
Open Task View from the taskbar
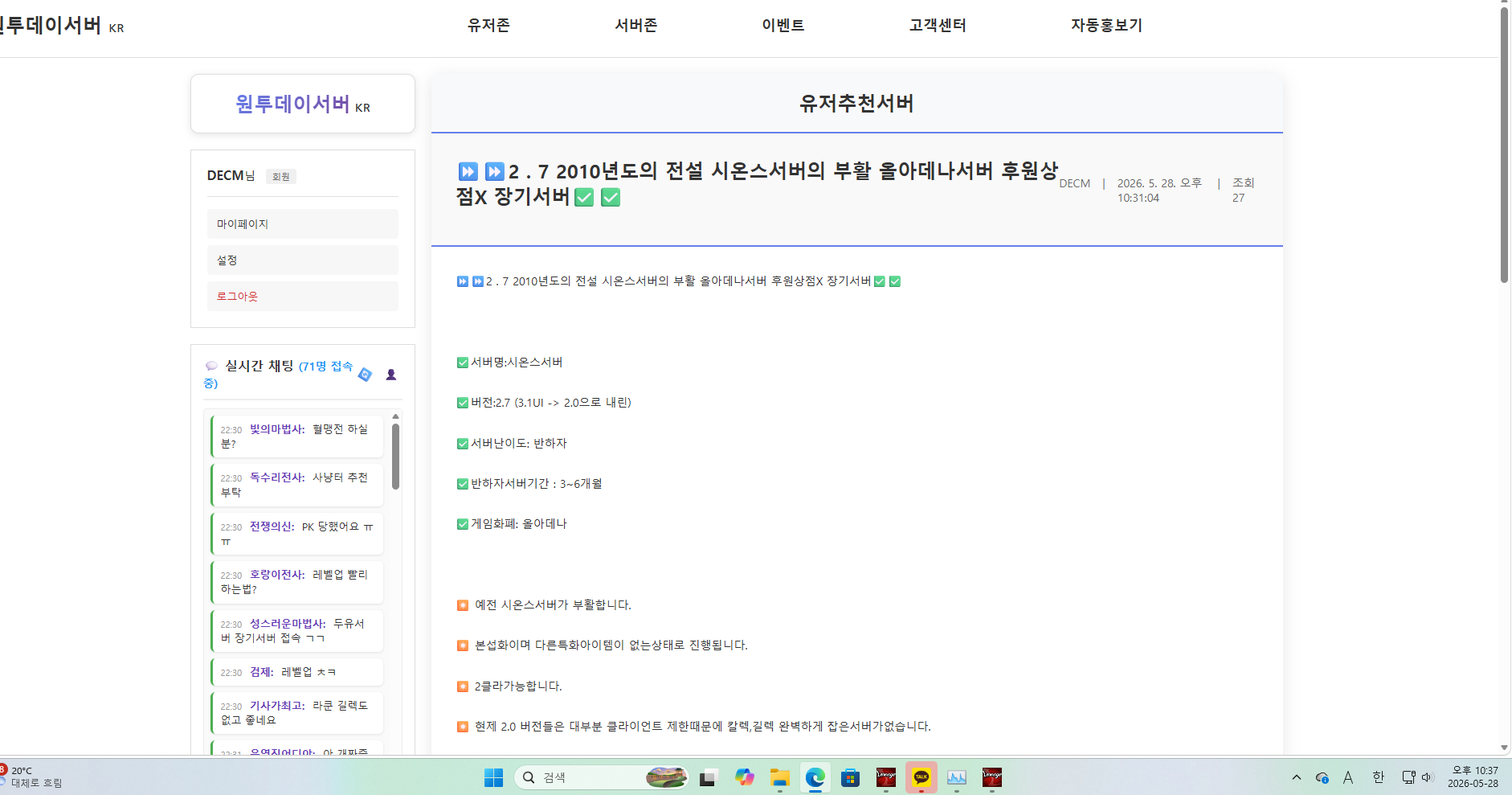(708, 777)
